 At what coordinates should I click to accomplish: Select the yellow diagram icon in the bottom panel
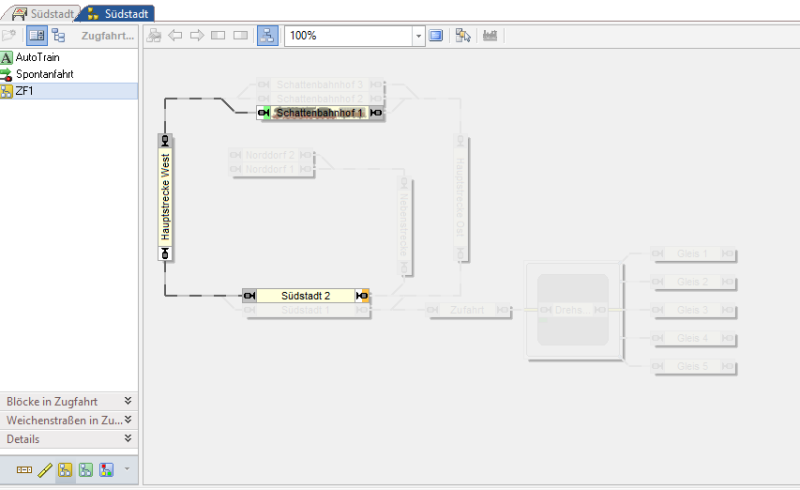click(64, 469)
